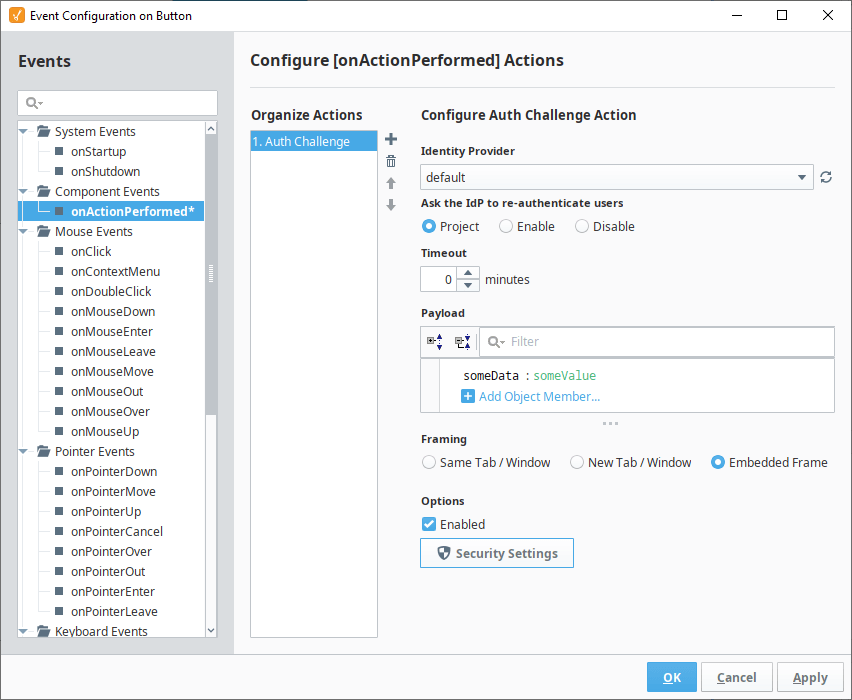The image size is (852, 700).
Task: Move the selected action down with arrow icon
Action: 390,204
